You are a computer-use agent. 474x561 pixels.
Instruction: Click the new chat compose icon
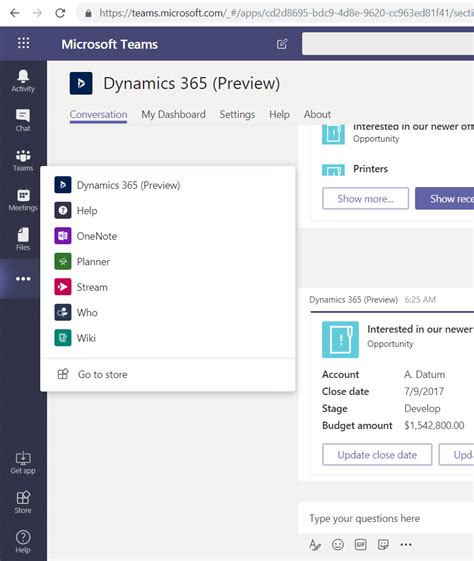pos(282,44)
